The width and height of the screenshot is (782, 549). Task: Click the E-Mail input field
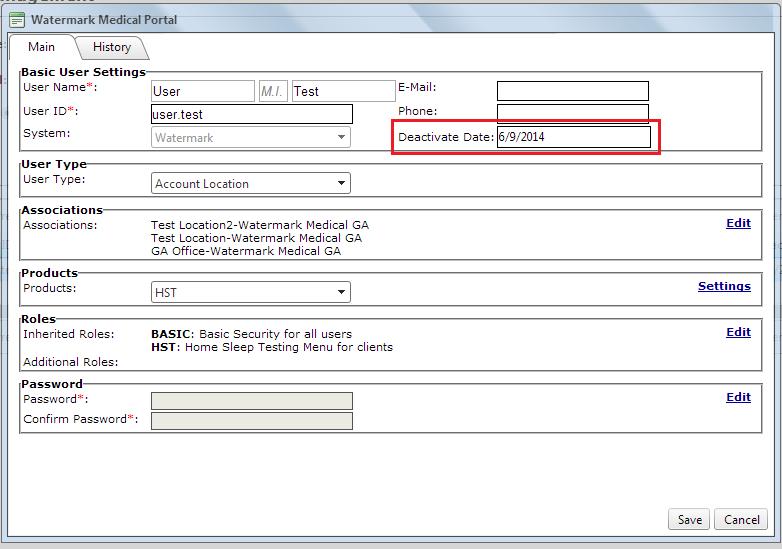coord(573,91)
